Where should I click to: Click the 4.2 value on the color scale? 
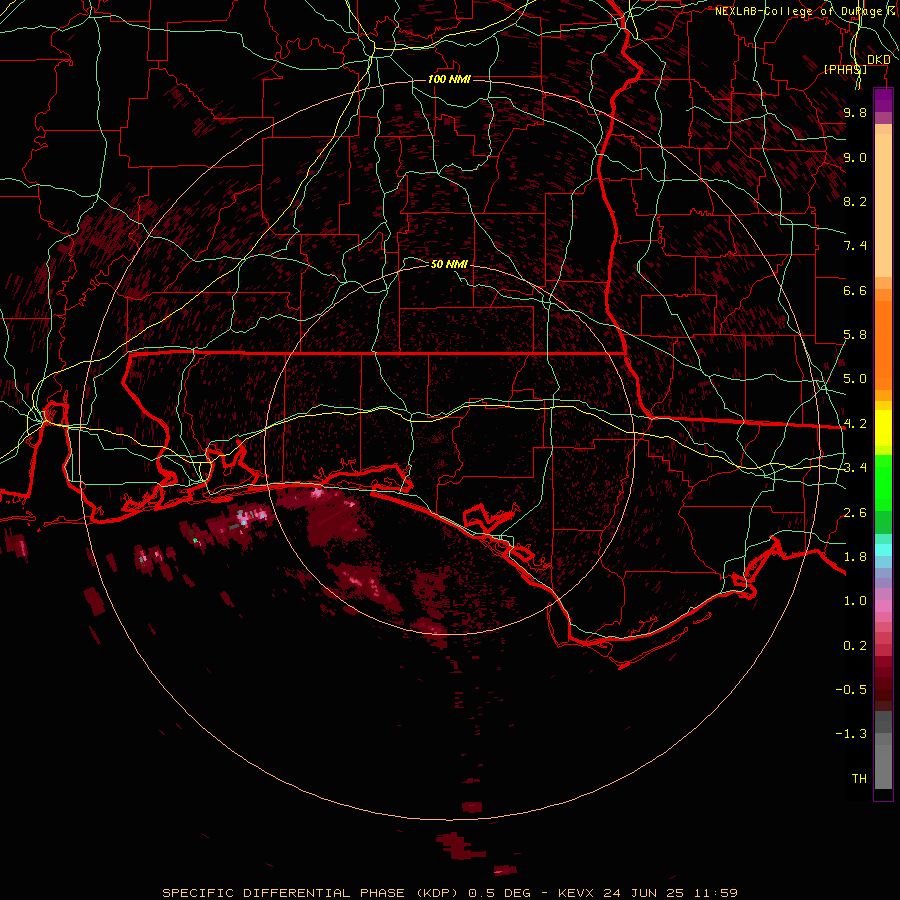855,424
